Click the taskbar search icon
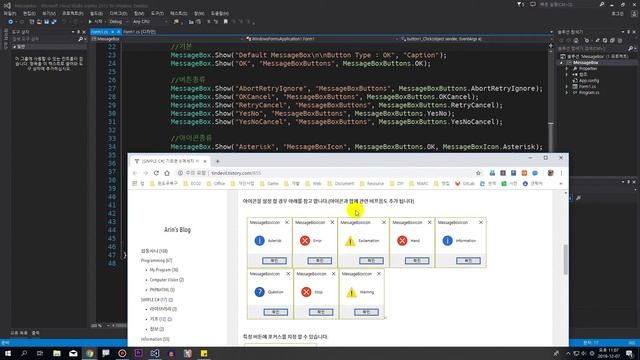This screenshot has width=640, height=360. (x=24, y=353)
